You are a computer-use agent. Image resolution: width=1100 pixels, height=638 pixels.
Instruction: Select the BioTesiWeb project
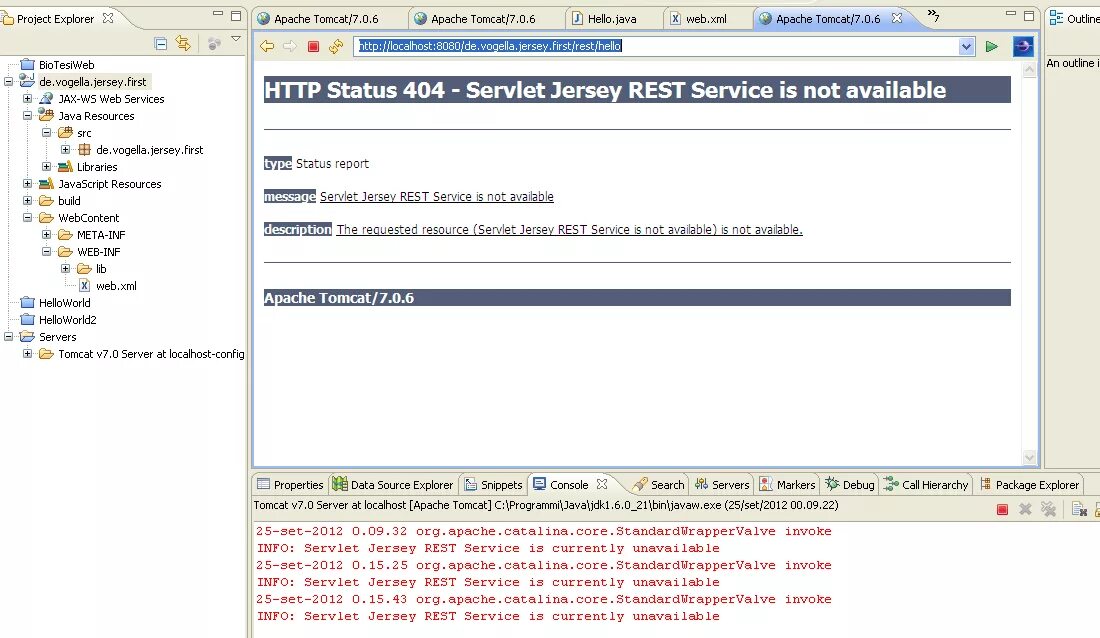pyautogui.click(x=58, y=65)
